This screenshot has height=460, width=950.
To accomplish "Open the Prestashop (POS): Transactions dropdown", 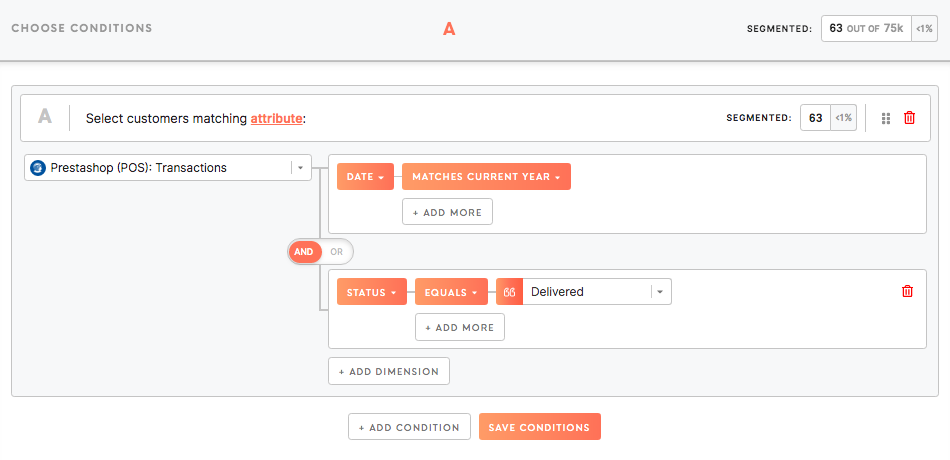I will click(x=168, y=168).
